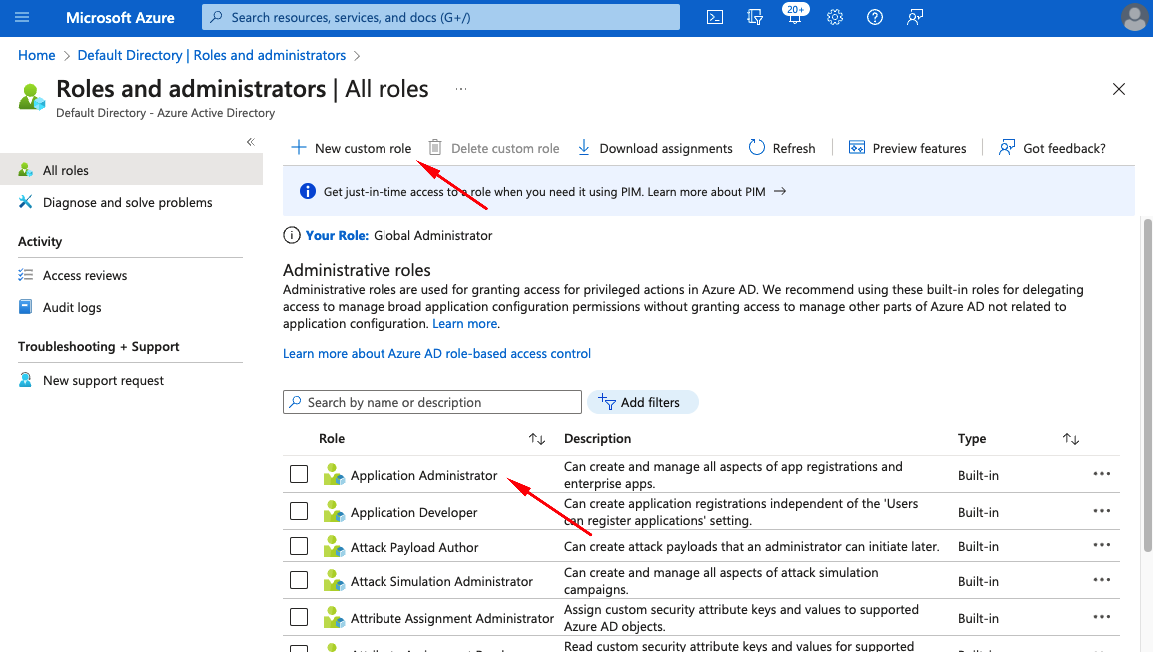Open the Directories and subscriptions filter icon
This screenshot has height=652, width=1153.
click(x=754, y=17)
